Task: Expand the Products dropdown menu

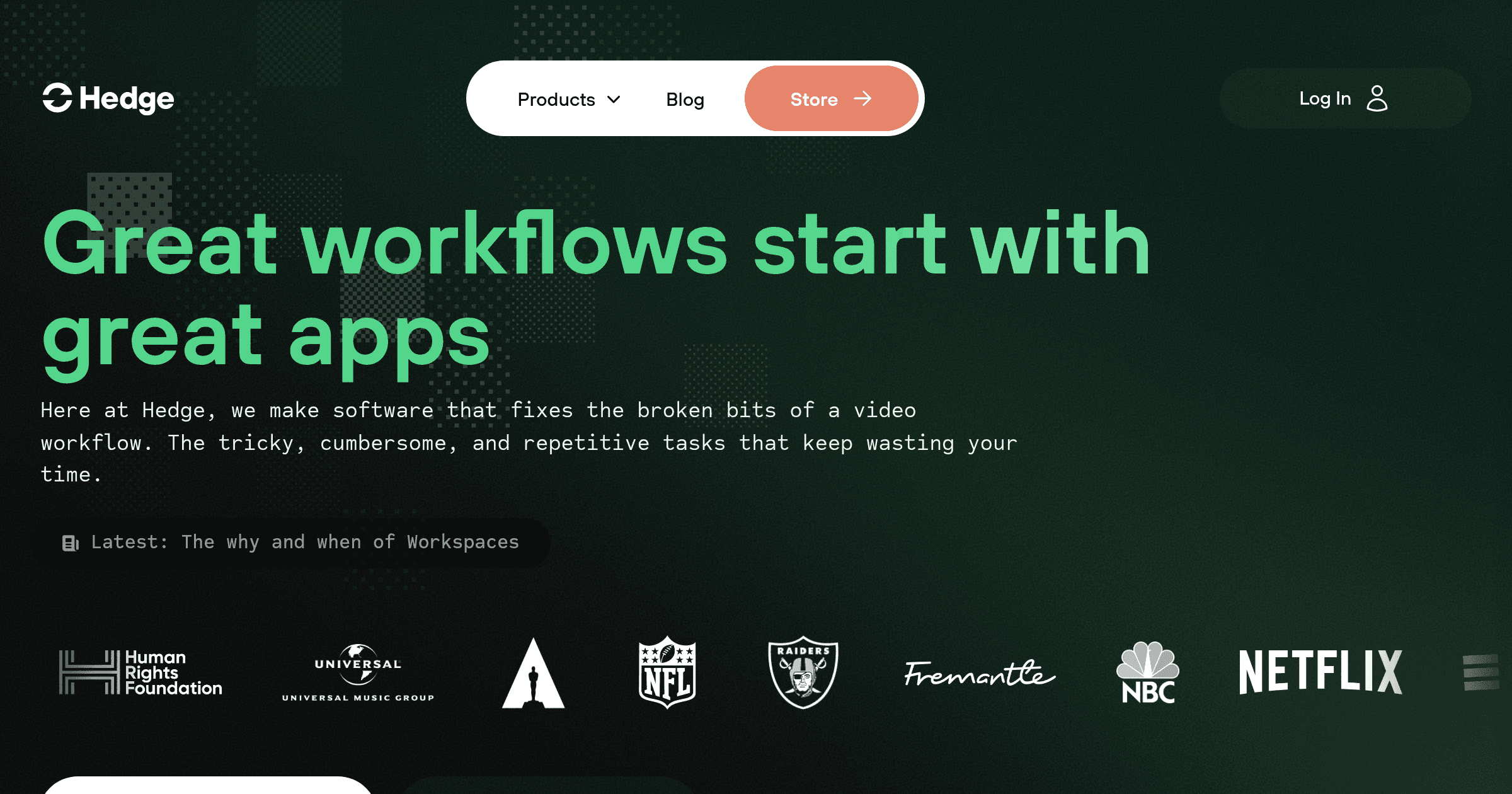Action: pyautogui.click(x=569, y=99)
